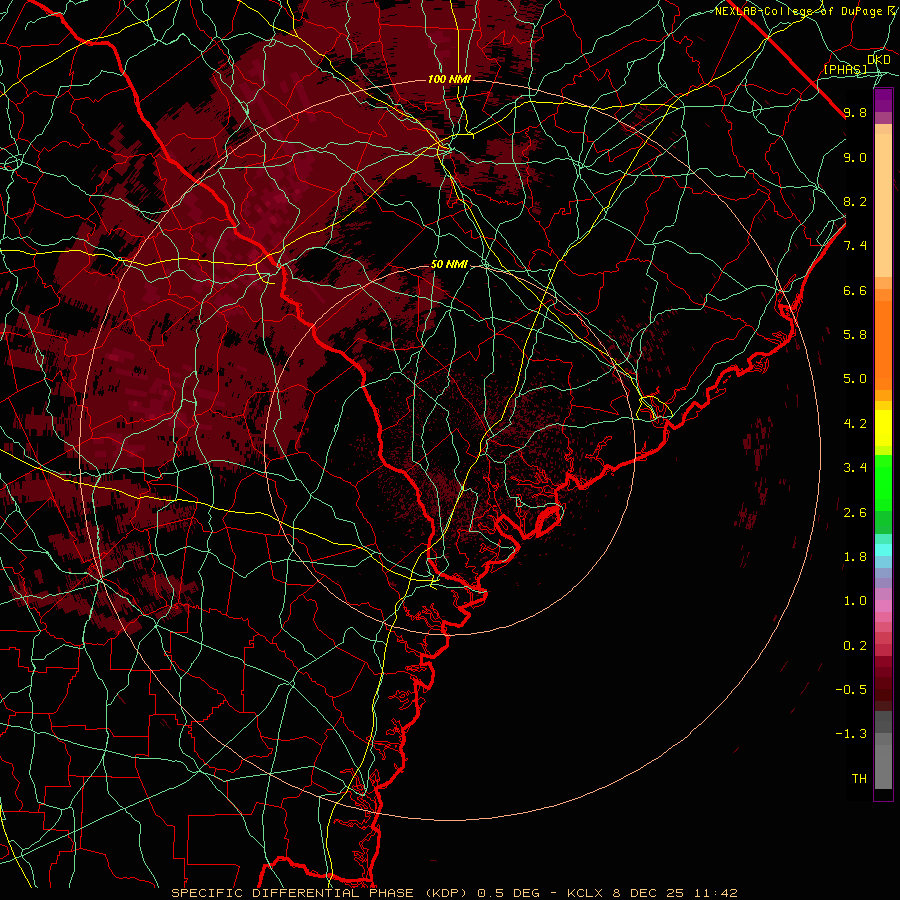Click the -1.3 value on the color scale
Image resolution: width=900 pixels, height=900 pixels.
[851, 734]
